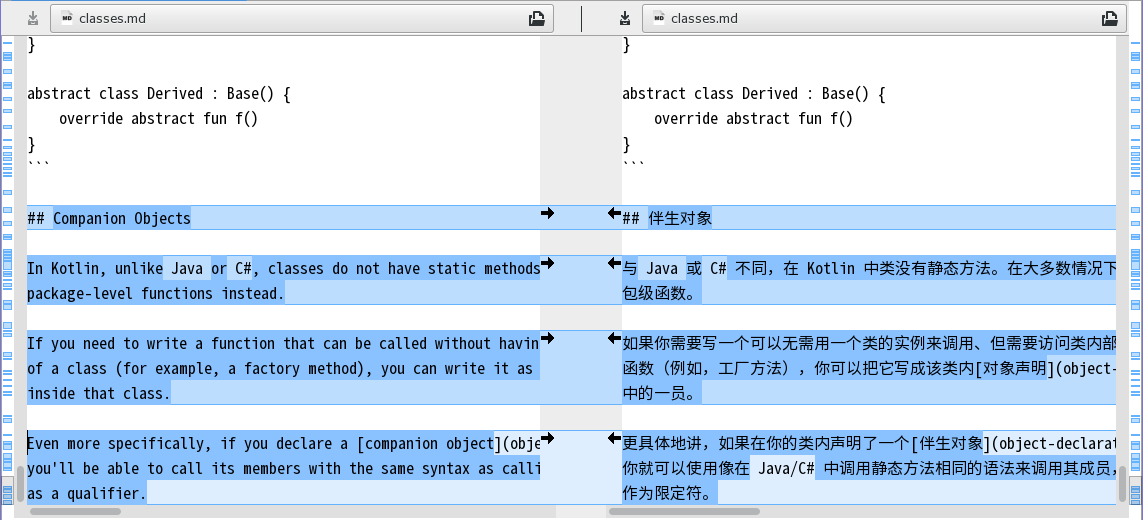Click '## Companion Objects' heading in left pane
This screenshot has width=1143, height=520.
109,218
